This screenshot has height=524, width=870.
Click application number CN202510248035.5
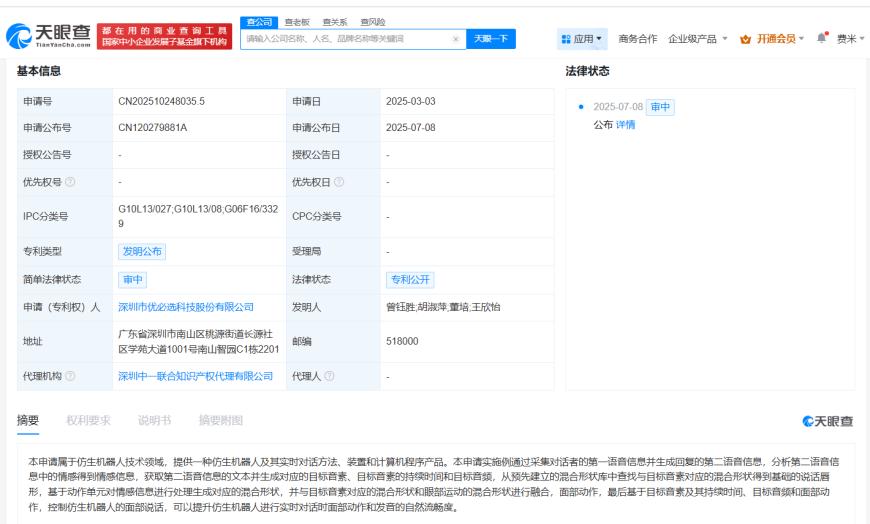coord(161,102)
